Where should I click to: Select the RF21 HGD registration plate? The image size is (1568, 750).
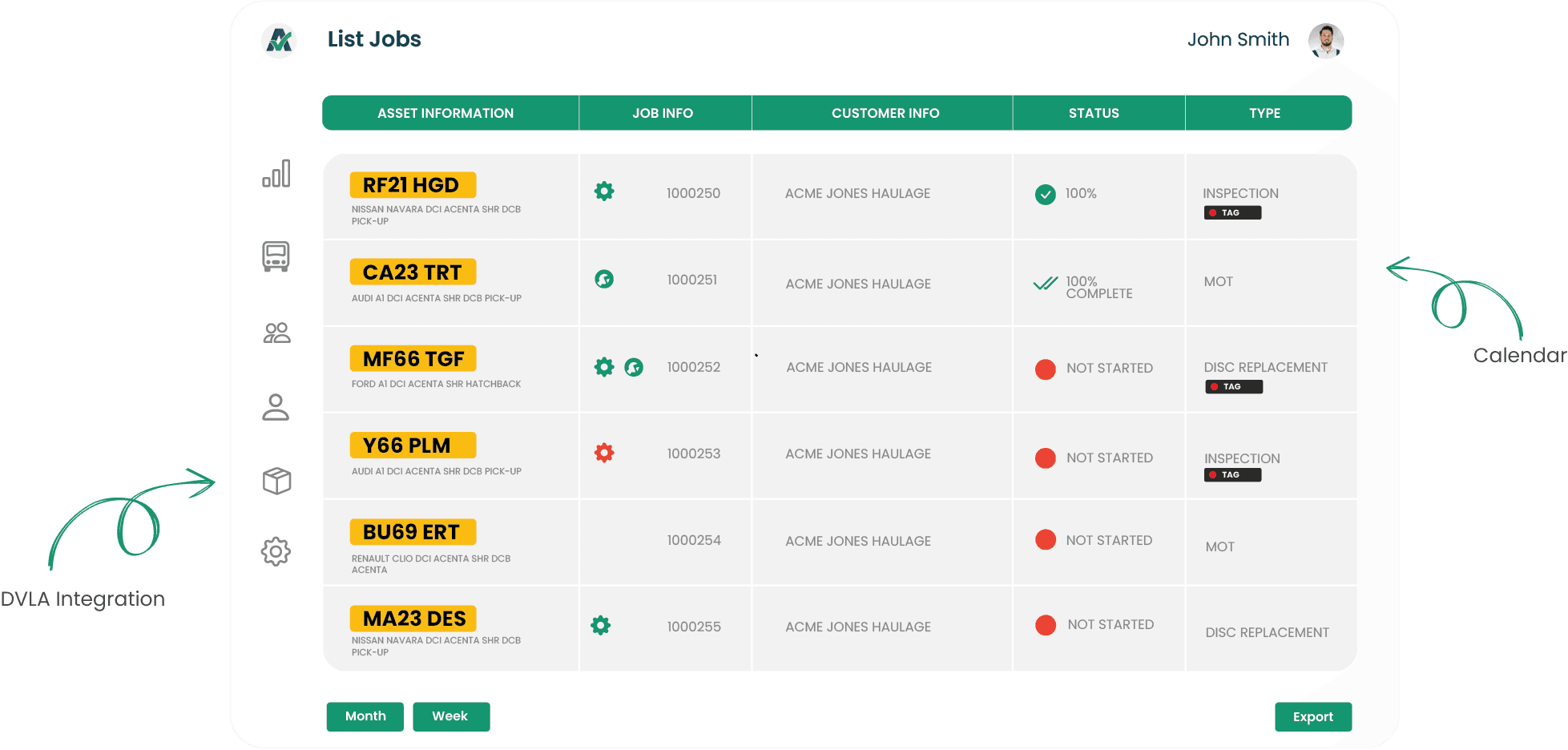pyautogui.click(x=413, y=185)
